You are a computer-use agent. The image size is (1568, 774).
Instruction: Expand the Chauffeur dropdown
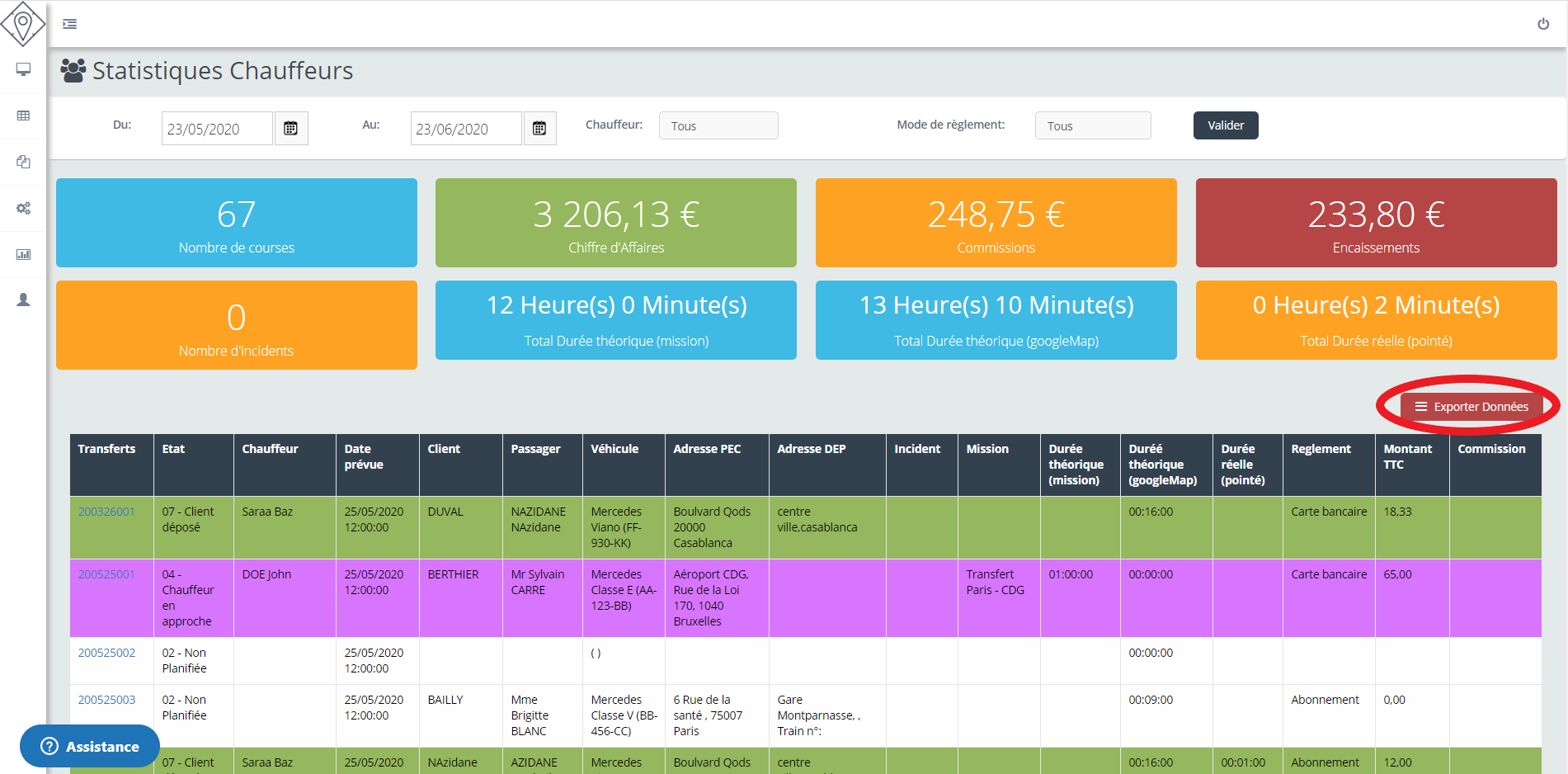tap(718, 125)
